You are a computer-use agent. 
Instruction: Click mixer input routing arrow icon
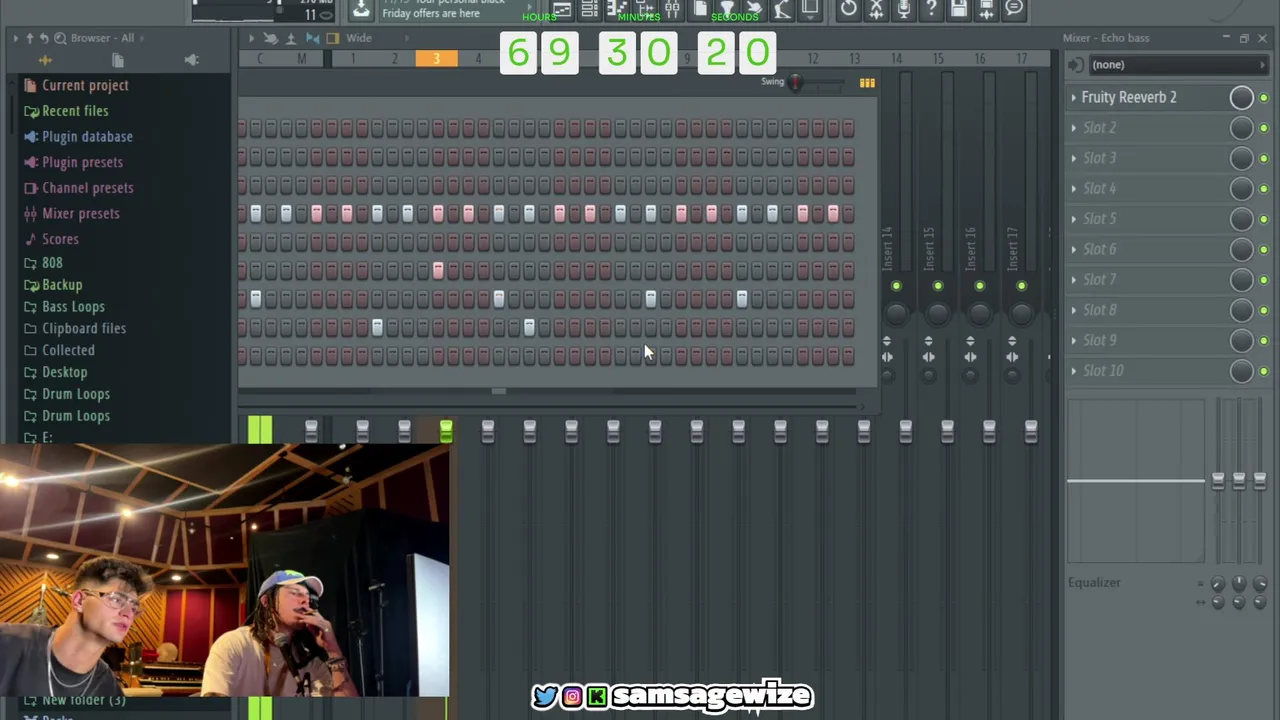(1075, 65)
